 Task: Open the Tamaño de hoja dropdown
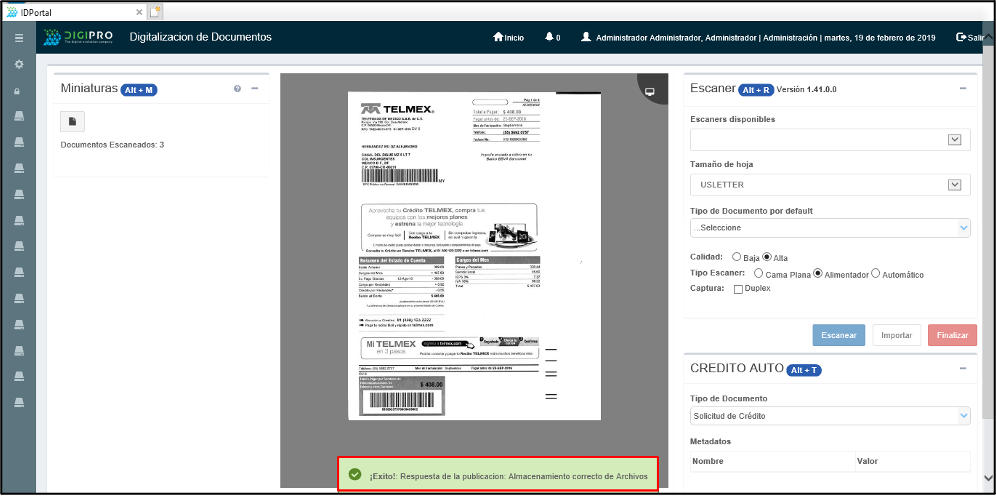tap(954, 185)
